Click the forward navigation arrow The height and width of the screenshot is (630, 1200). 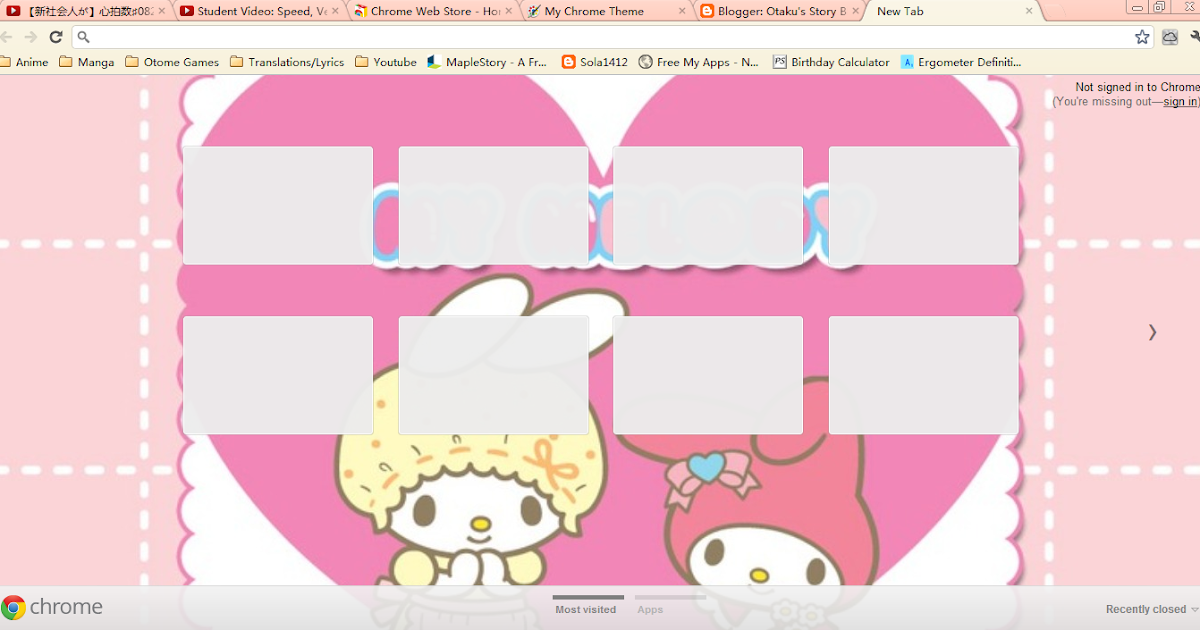[31, 37]
